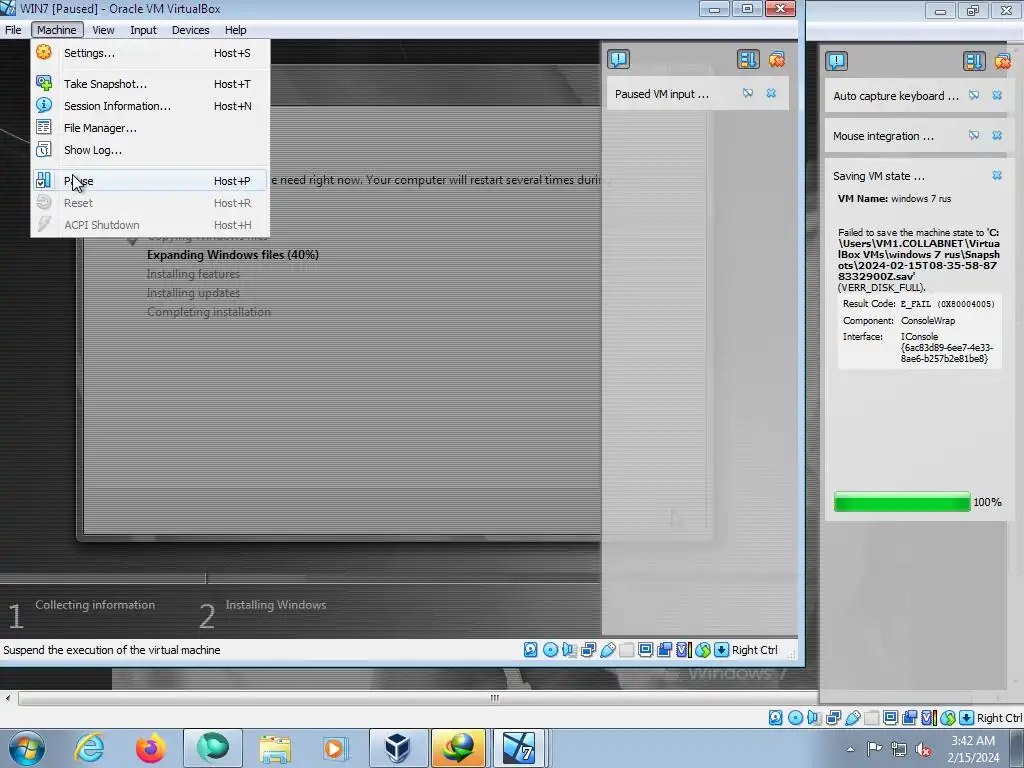The image size is (1024, 768).
Task: Open Action Center flag in system tray
Action: pyautogui.click(x=874, y=749)
